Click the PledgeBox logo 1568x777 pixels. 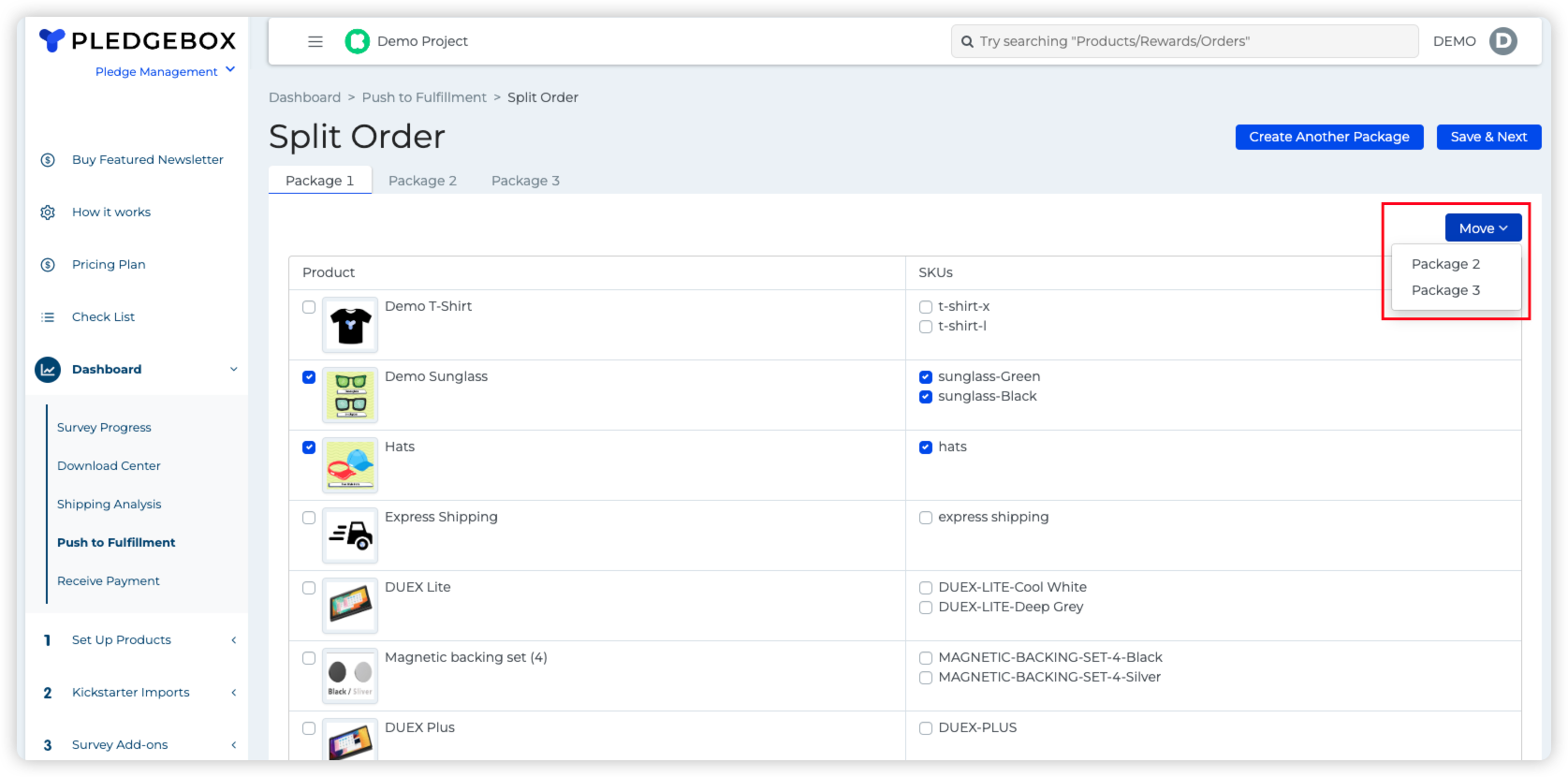click(x=138, y=40)
